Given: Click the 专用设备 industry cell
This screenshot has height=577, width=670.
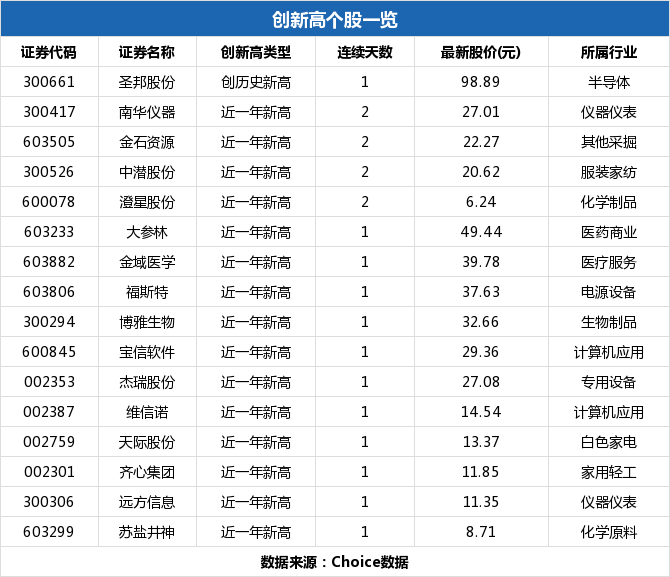Looking at the screenshot, I should [608, 382].
